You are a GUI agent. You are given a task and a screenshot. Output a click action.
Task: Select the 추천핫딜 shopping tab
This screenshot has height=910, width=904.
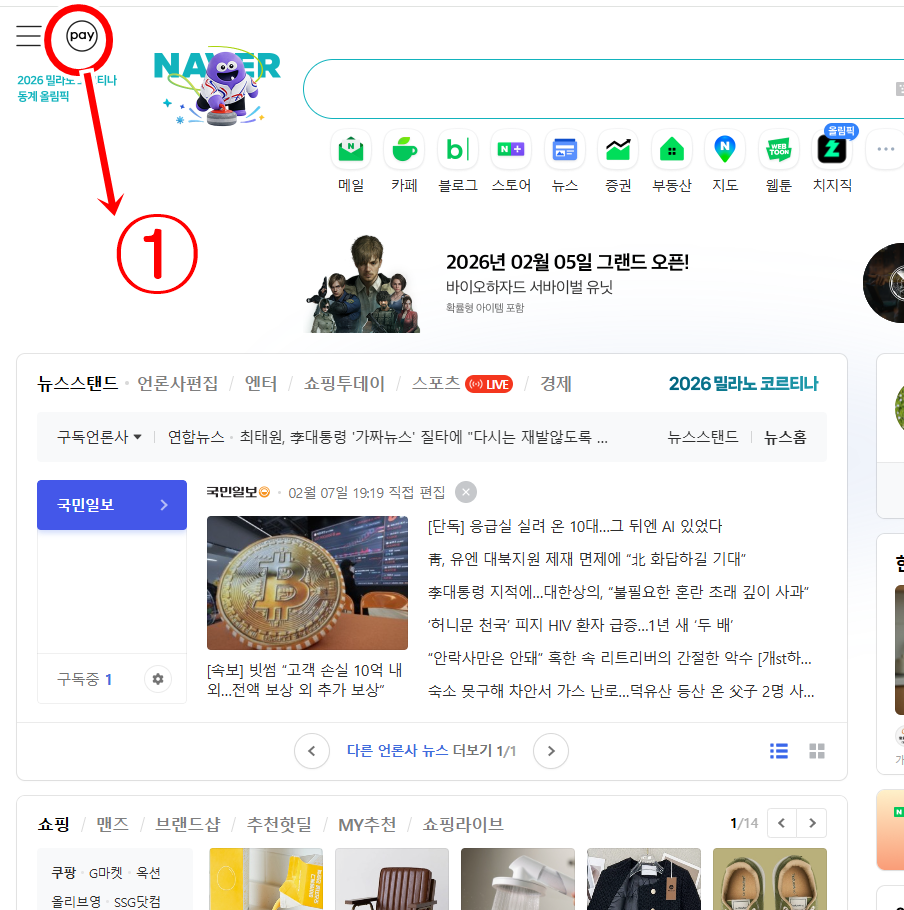click(279, 824)
